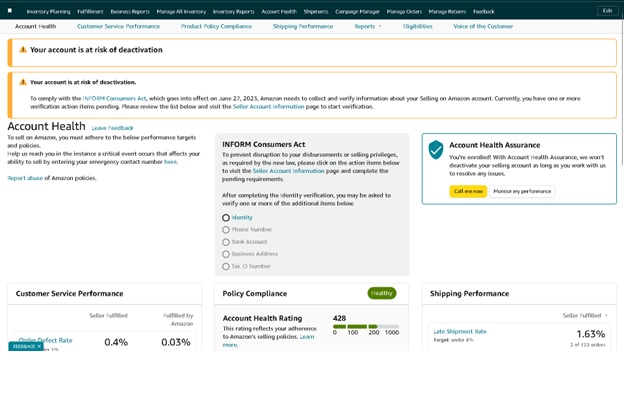Open Seller Account Information link in INFORM panel

(289, 171)
